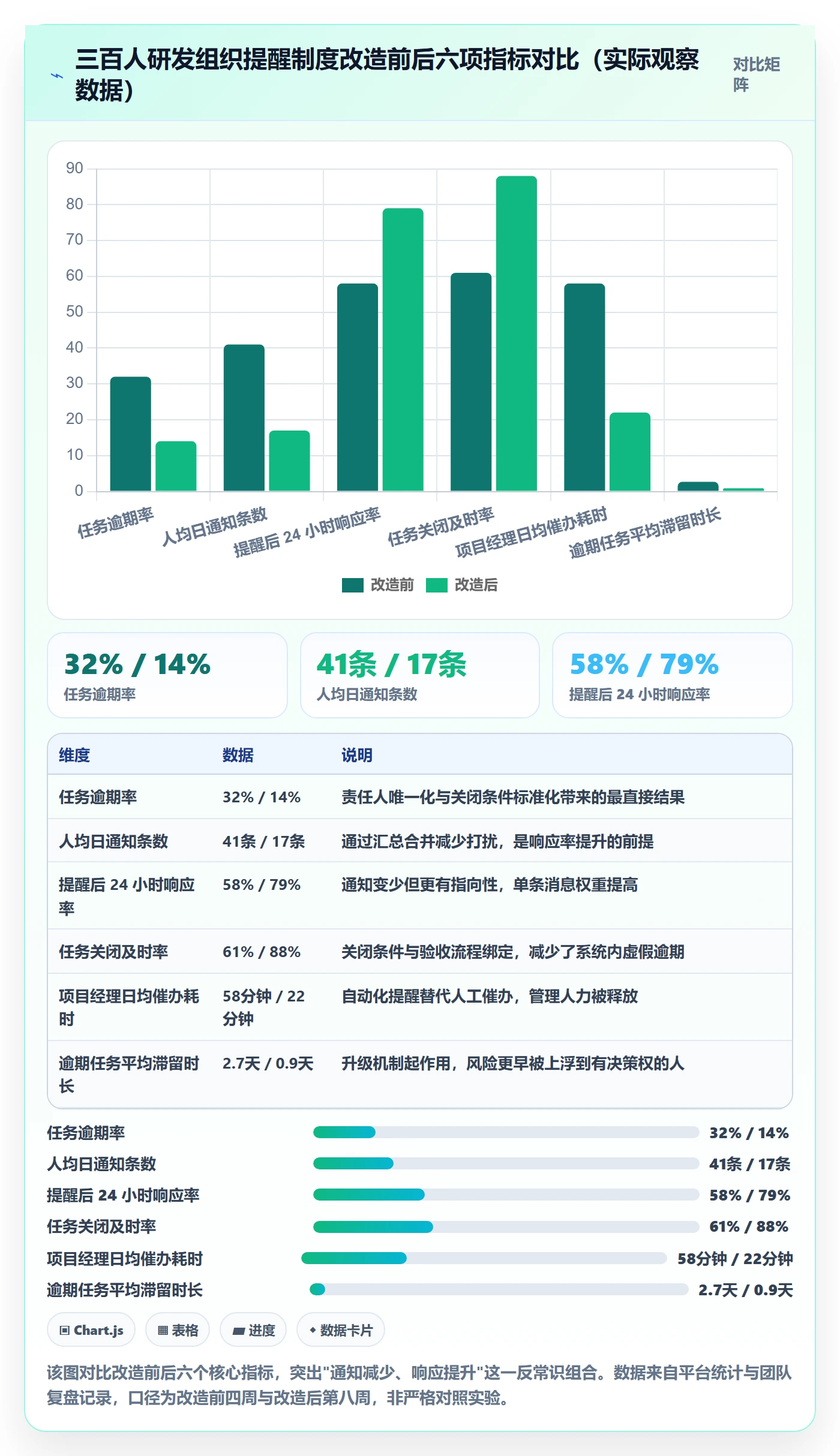Click description 责任人唯一化与关闭条件标准化带来的最直接结果

(x=513, y=797)
